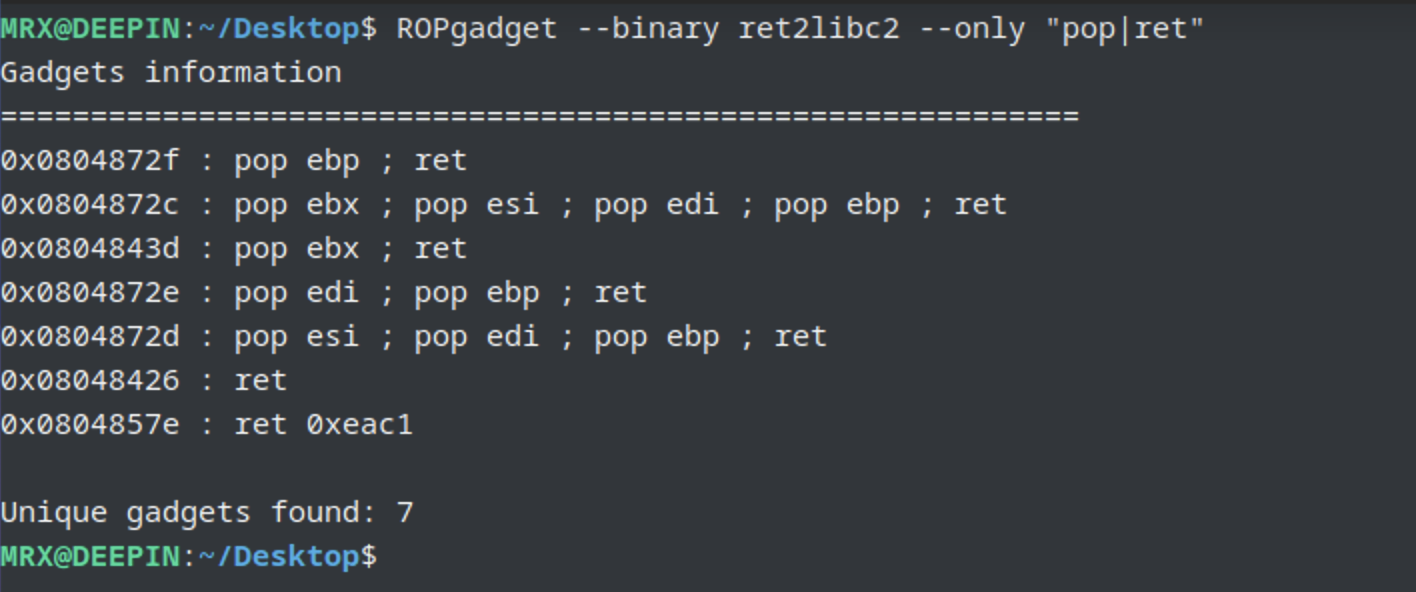Click the --only option in command
Screen dimensions: 1416x592
[972, 29]
